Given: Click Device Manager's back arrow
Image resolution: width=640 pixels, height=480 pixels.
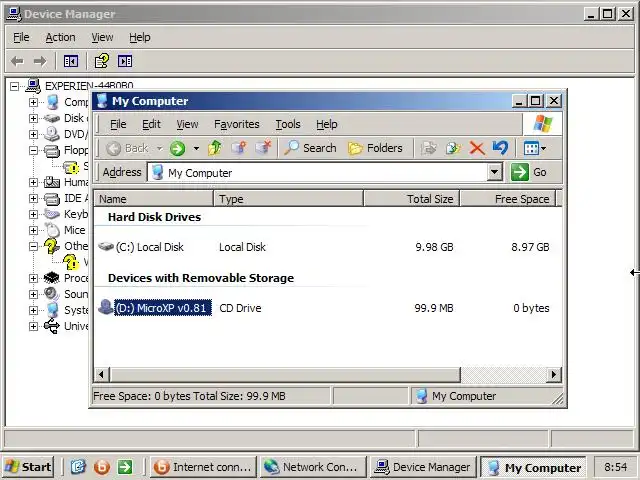Looking at the screenshot, I should (x=17, y=62).
